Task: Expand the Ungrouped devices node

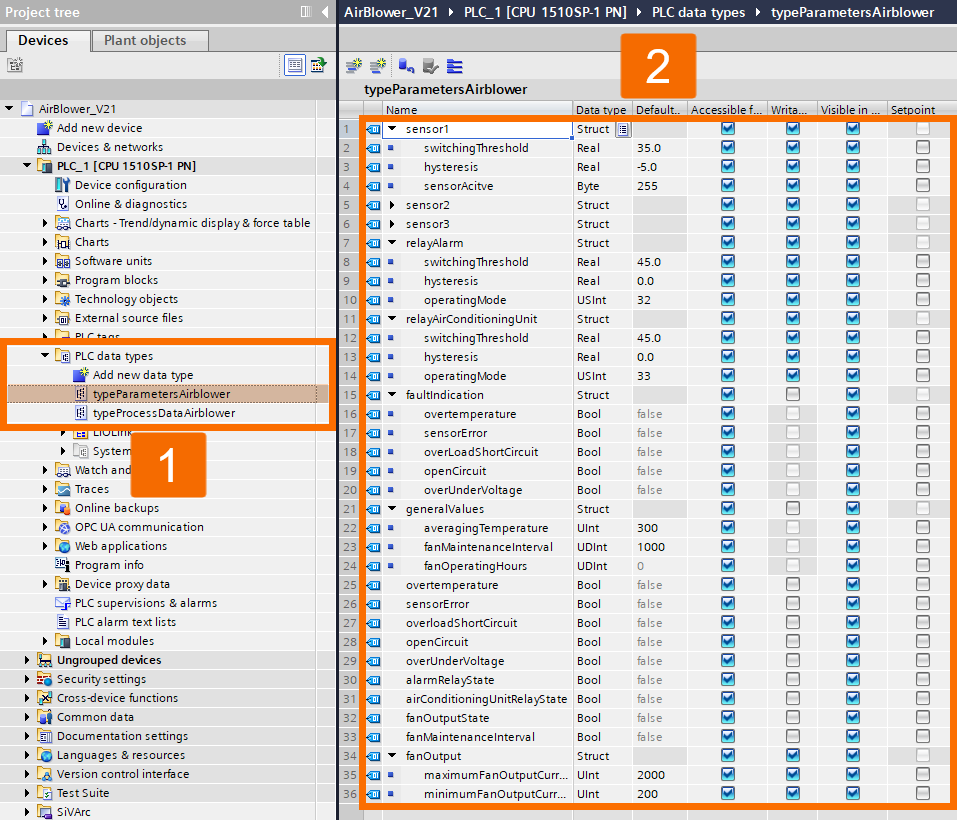Action: (26, 660)
